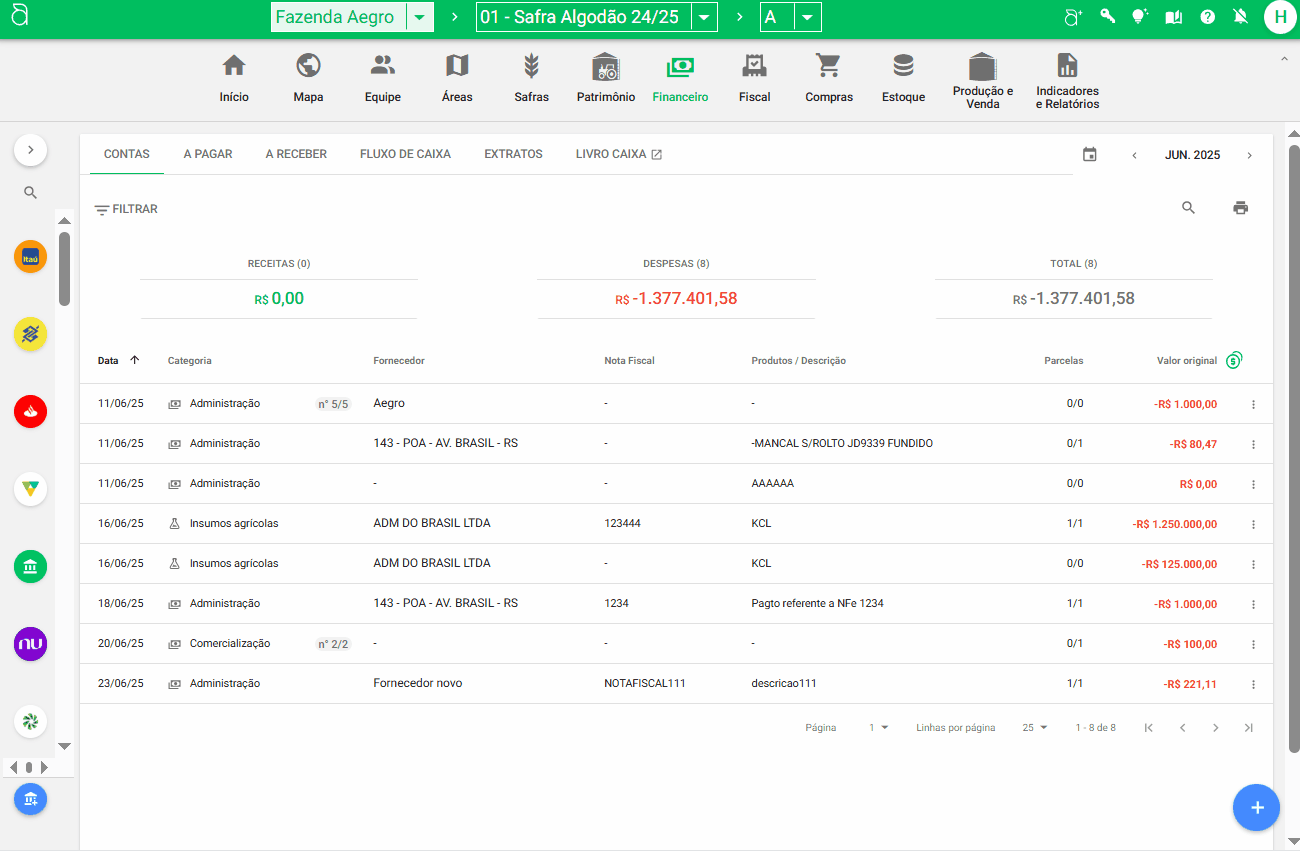Select the Itaú bank account icon
The width and height of the screenshot is (1300, 851).
click(x=30, y=256)
